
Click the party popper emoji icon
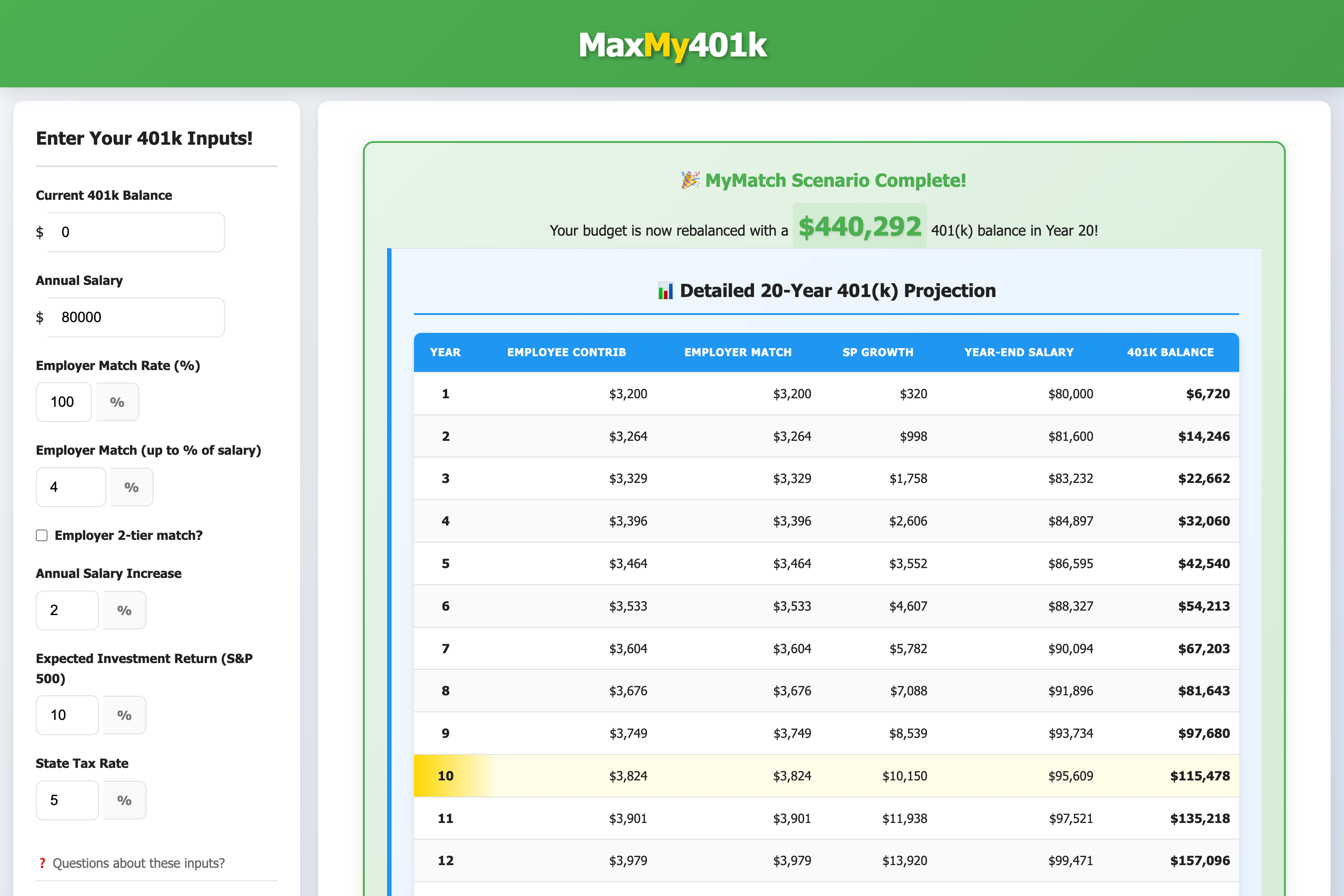(x=690, y=181)
